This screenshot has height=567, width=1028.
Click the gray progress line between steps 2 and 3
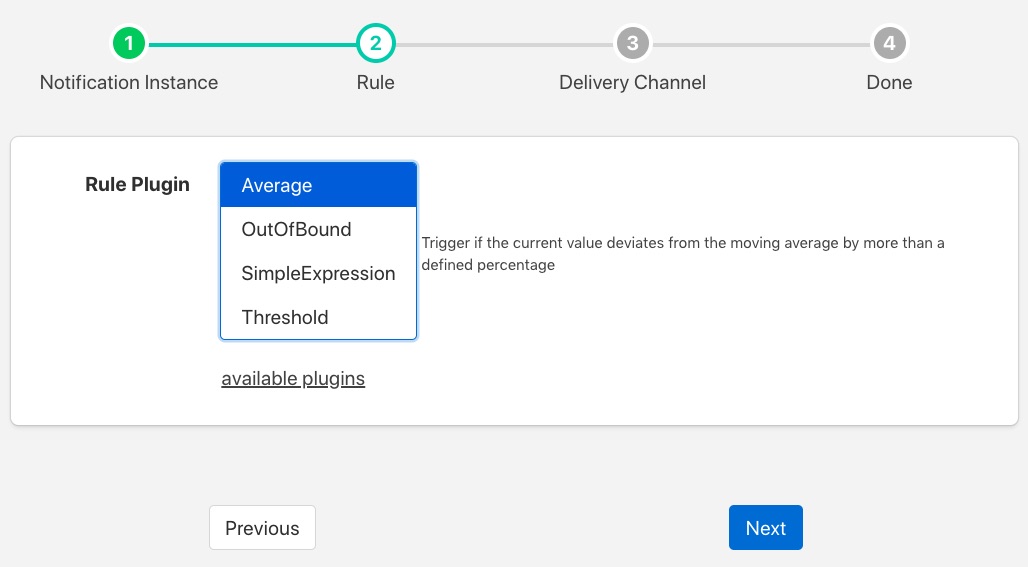504,44
